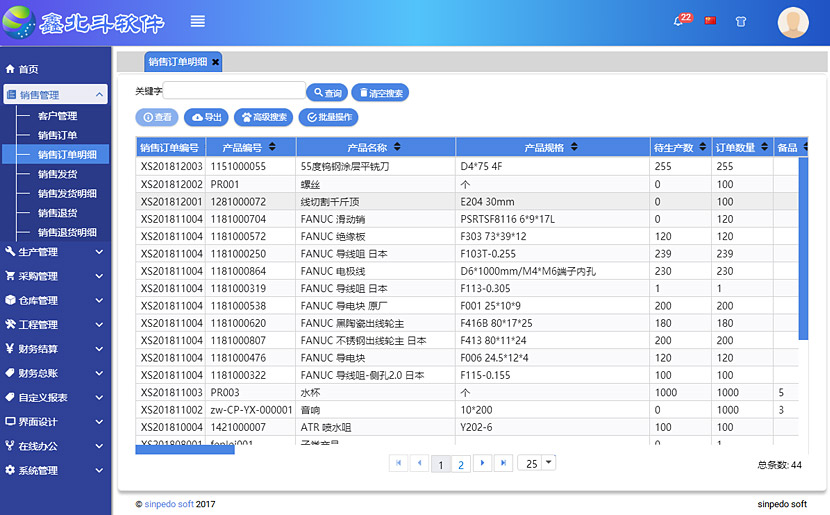The width and height of the screenshot is (830, 515).
Task: Go to last page of pagination
Action: click(504, 463)
